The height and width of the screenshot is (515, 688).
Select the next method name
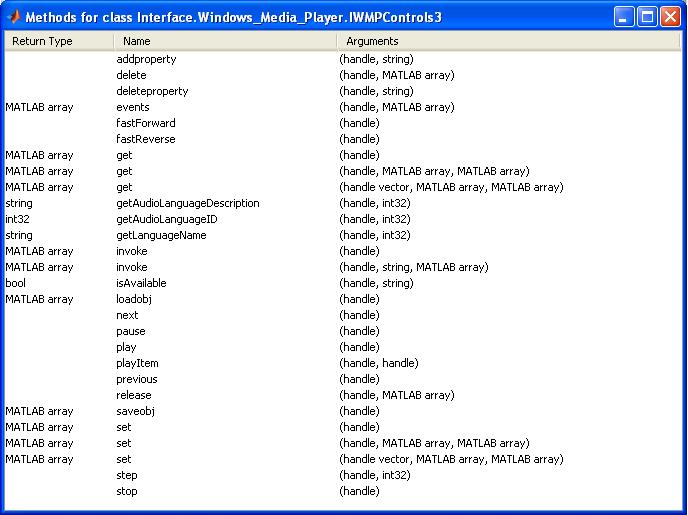[x=127, y=315]
